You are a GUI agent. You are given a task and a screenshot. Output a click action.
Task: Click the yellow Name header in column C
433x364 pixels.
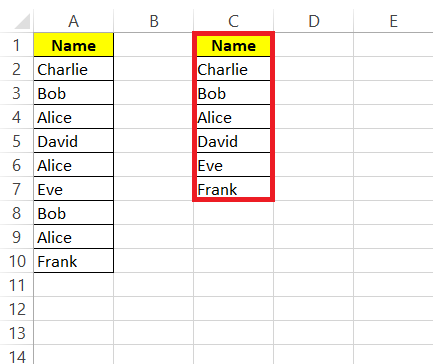click(x=234, y=45)
